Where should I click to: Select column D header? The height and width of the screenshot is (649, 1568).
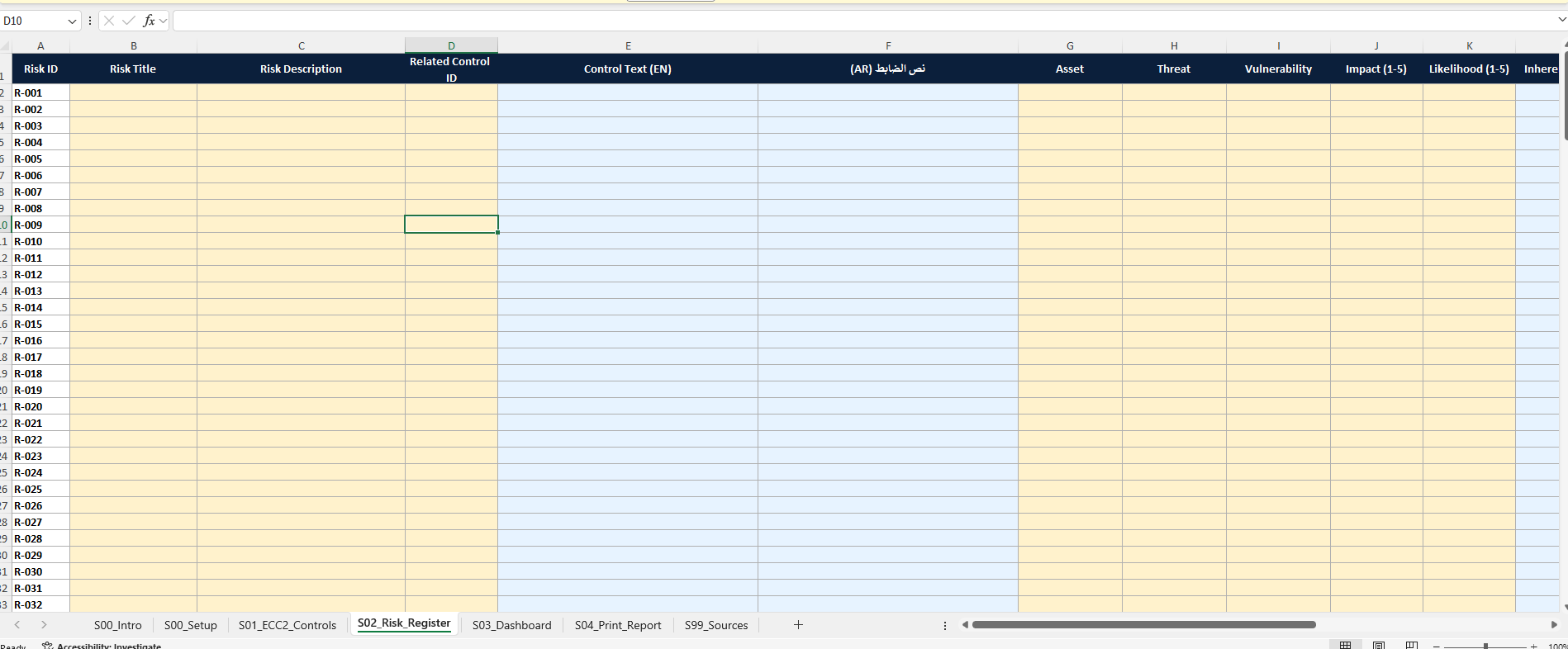[x=451, y=46]
